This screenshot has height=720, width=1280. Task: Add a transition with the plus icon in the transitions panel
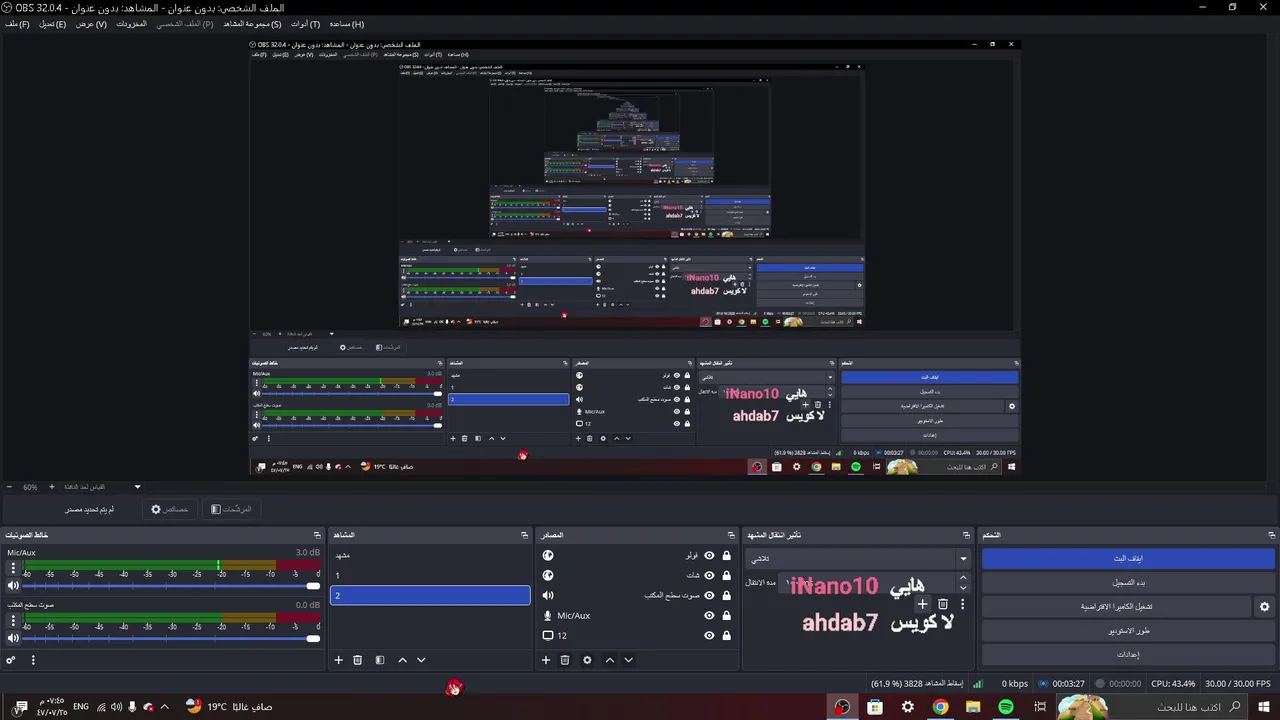(922, 604)
